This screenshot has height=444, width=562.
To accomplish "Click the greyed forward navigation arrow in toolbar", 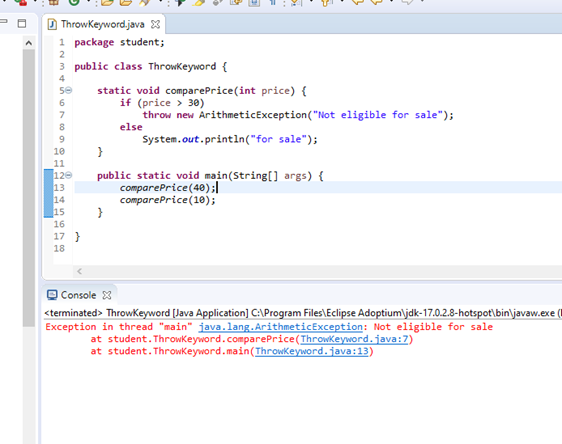I will (407, 2).
